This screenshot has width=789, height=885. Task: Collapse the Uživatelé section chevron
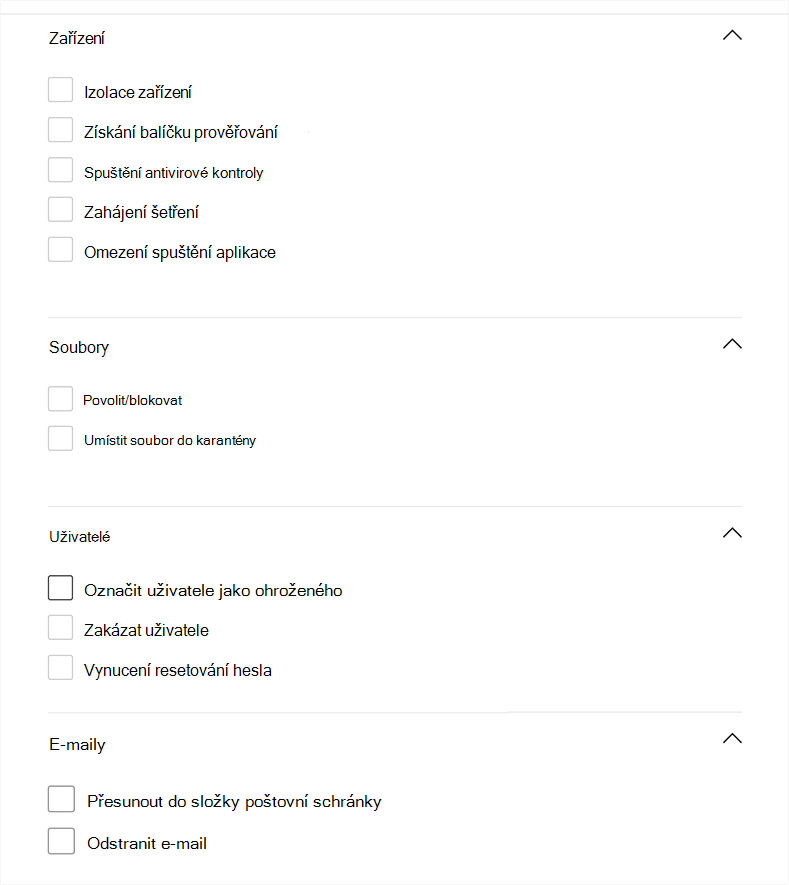[x=732, y=533]
